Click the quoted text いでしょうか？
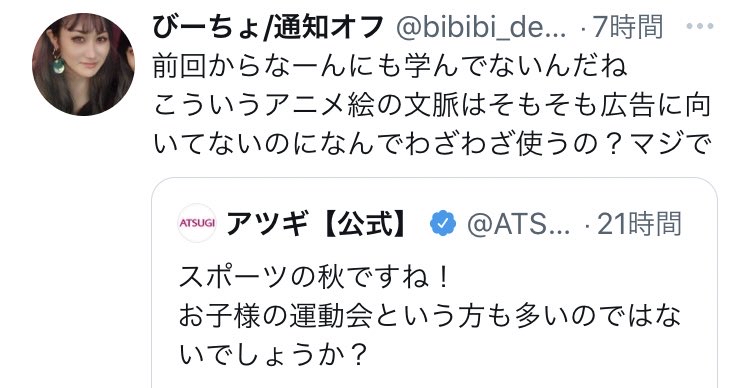Image resolution: width=750 pixels, height=388 pixels. click(x=273, y=355)
